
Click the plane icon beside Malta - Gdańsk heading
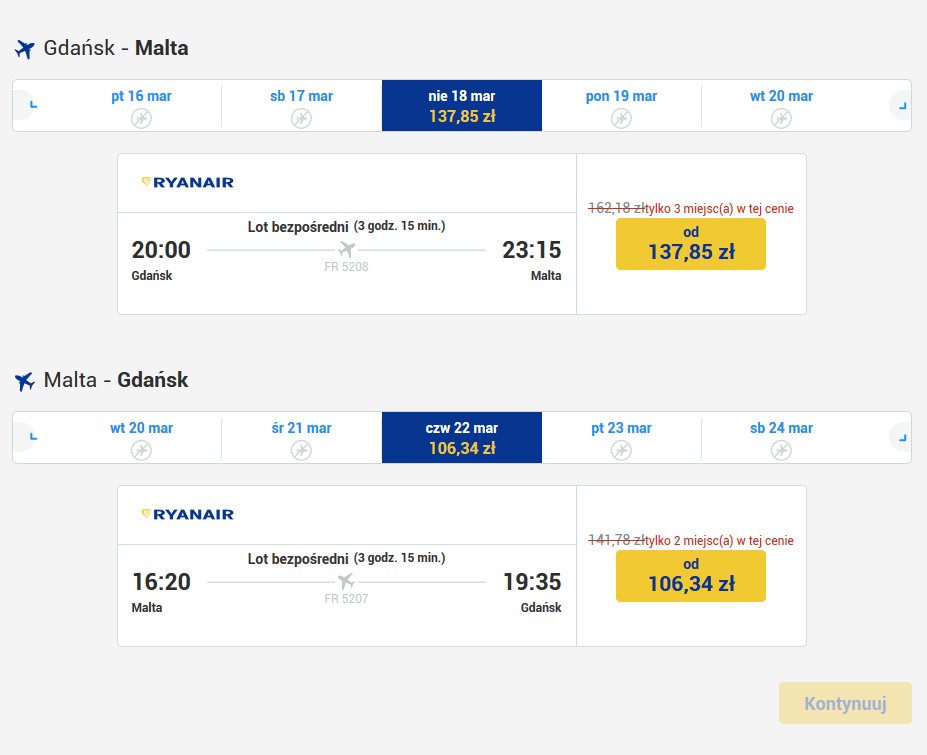(25, 381)
